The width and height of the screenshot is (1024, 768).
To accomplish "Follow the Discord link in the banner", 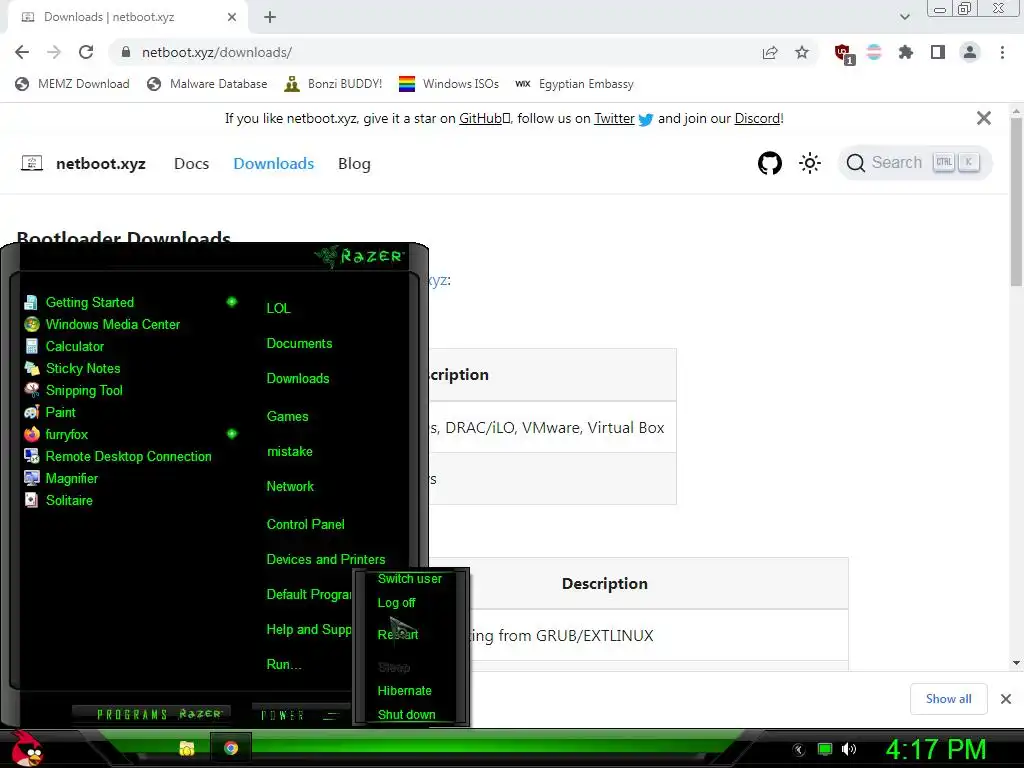I will pyautogui.click(x=757, y=119).
